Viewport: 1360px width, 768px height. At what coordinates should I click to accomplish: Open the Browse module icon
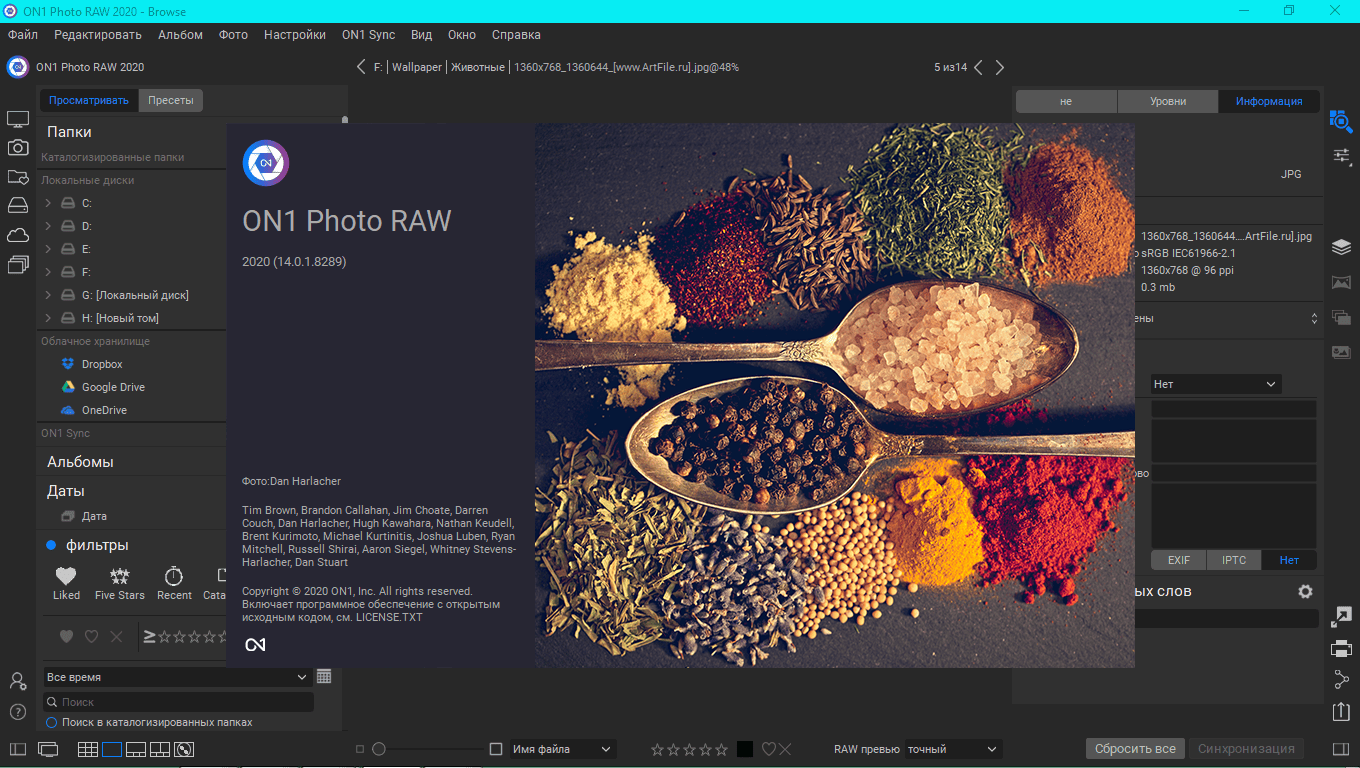click(1341, 121)
